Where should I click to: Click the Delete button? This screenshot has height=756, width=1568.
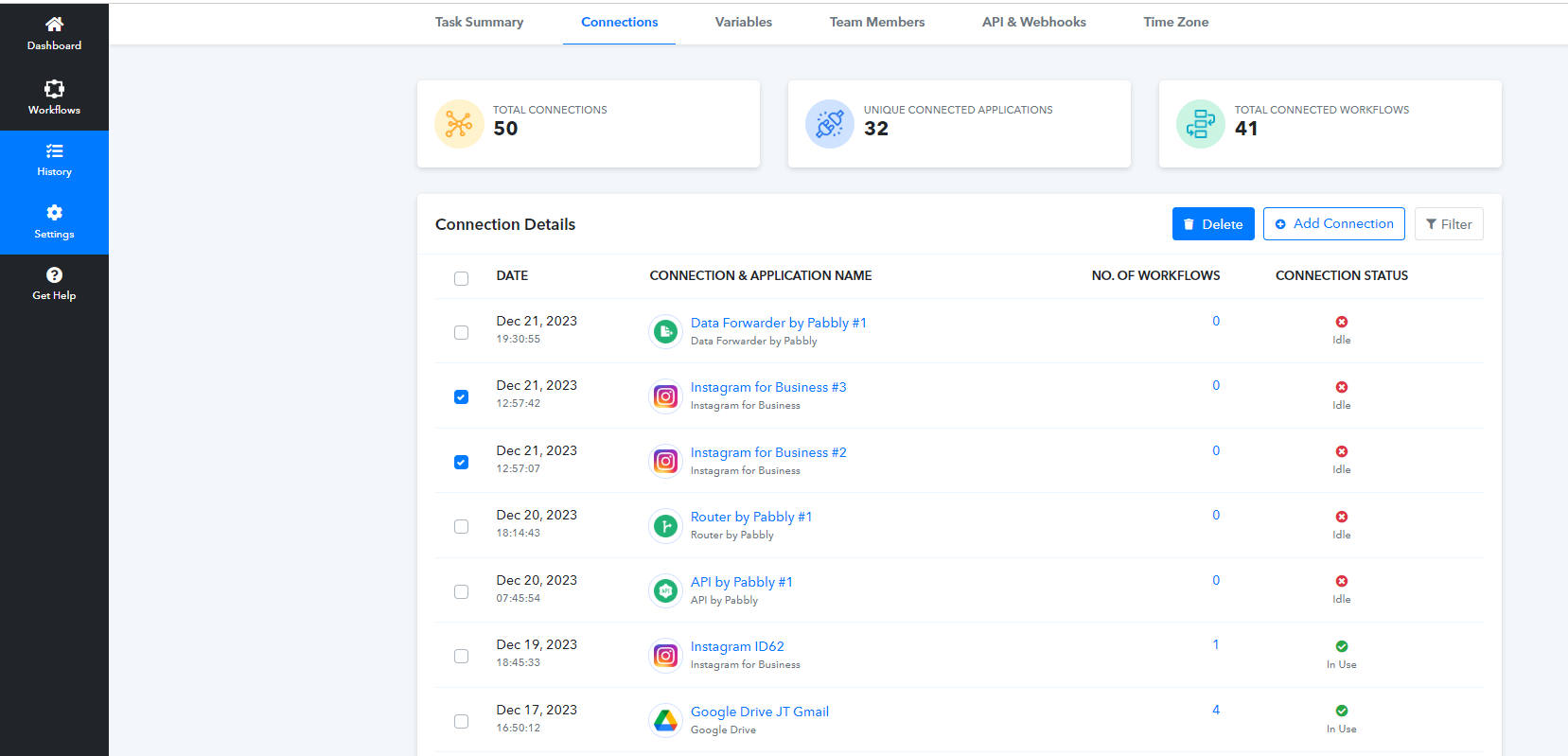(1213, 224)
